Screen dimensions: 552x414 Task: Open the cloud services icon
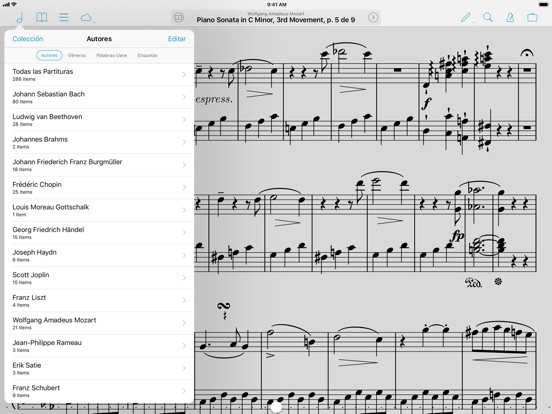click(86, 17)
